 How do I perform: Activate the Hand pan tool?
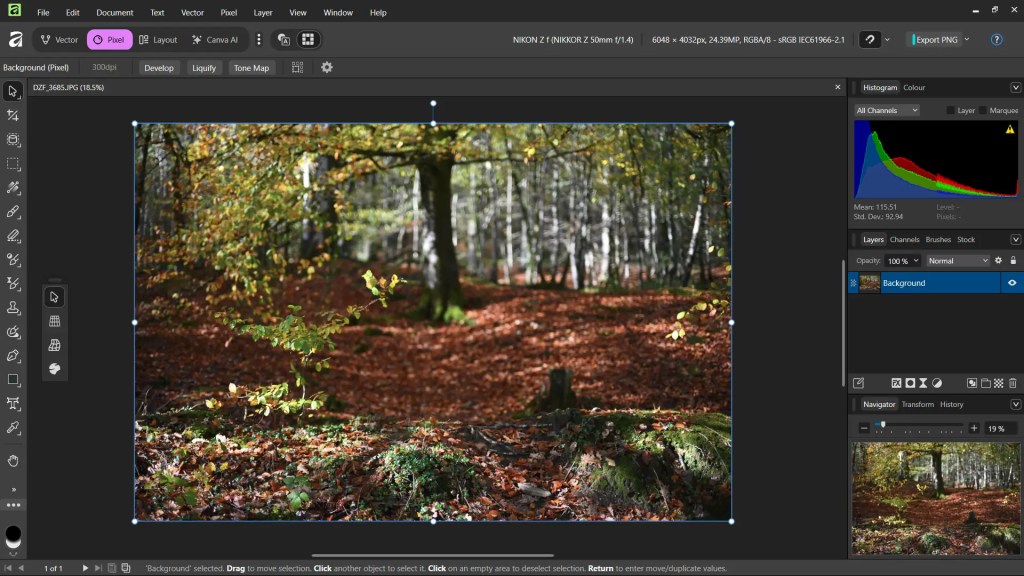(13, 460)
